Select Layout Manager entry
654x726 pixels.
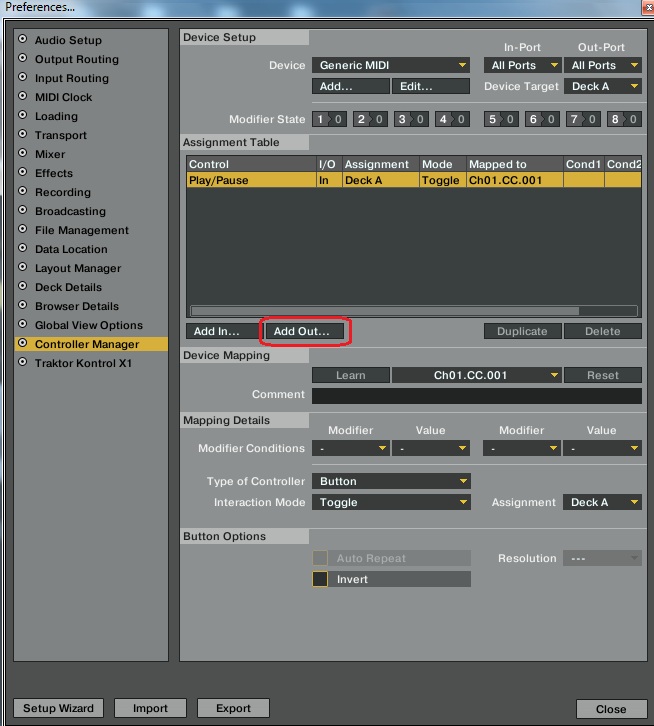pos(78,268)
